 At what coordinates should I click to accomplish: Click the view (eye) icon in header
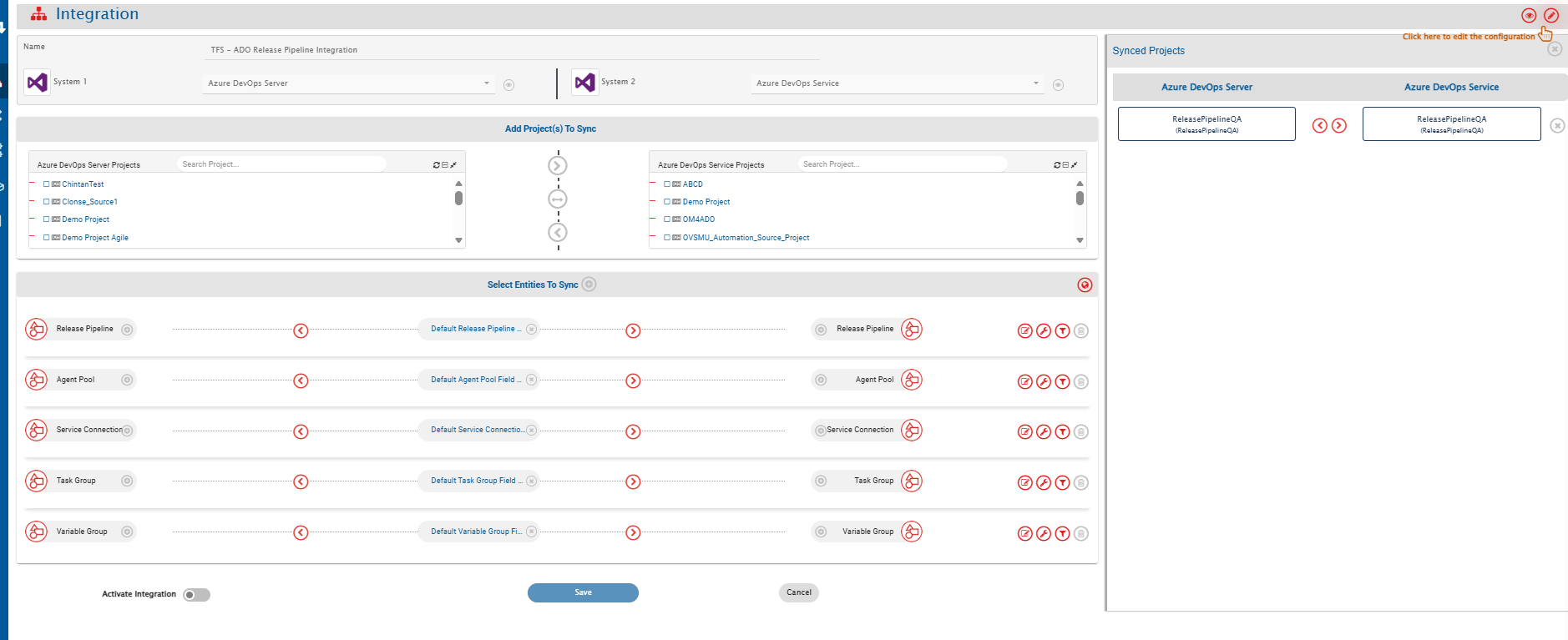pos(1529,16)
